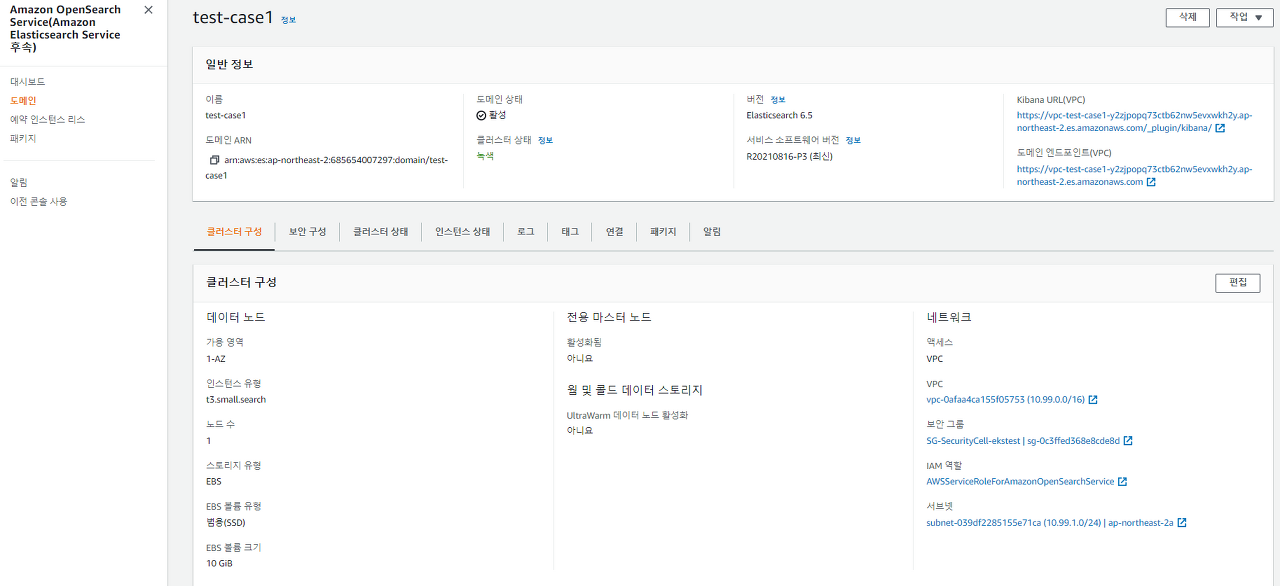Switch to the 알림 tab

point(712,232)
